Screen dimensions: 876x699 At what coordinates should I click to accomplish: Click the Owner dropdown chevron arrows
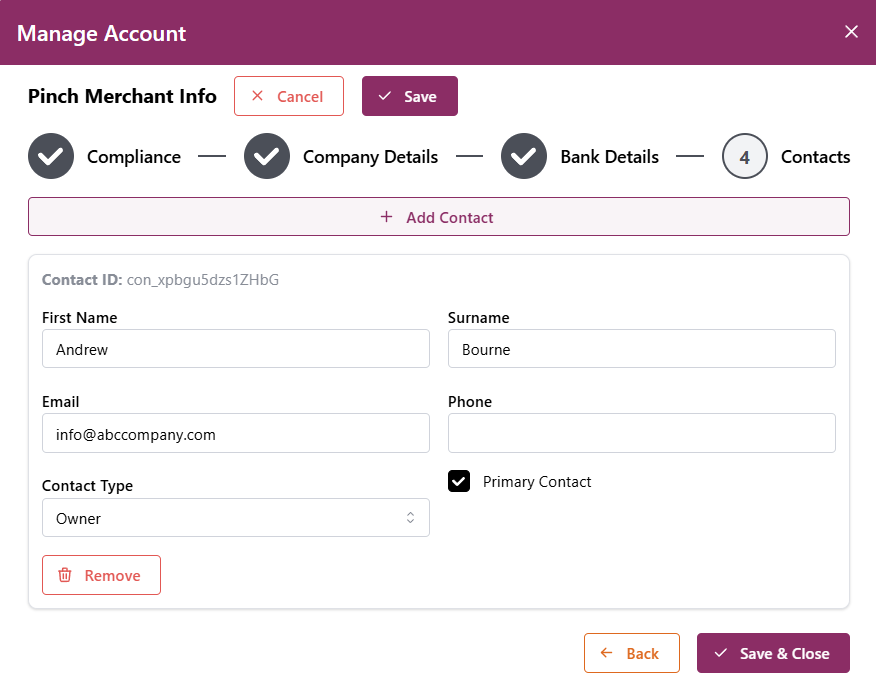(x=410, y=518)
